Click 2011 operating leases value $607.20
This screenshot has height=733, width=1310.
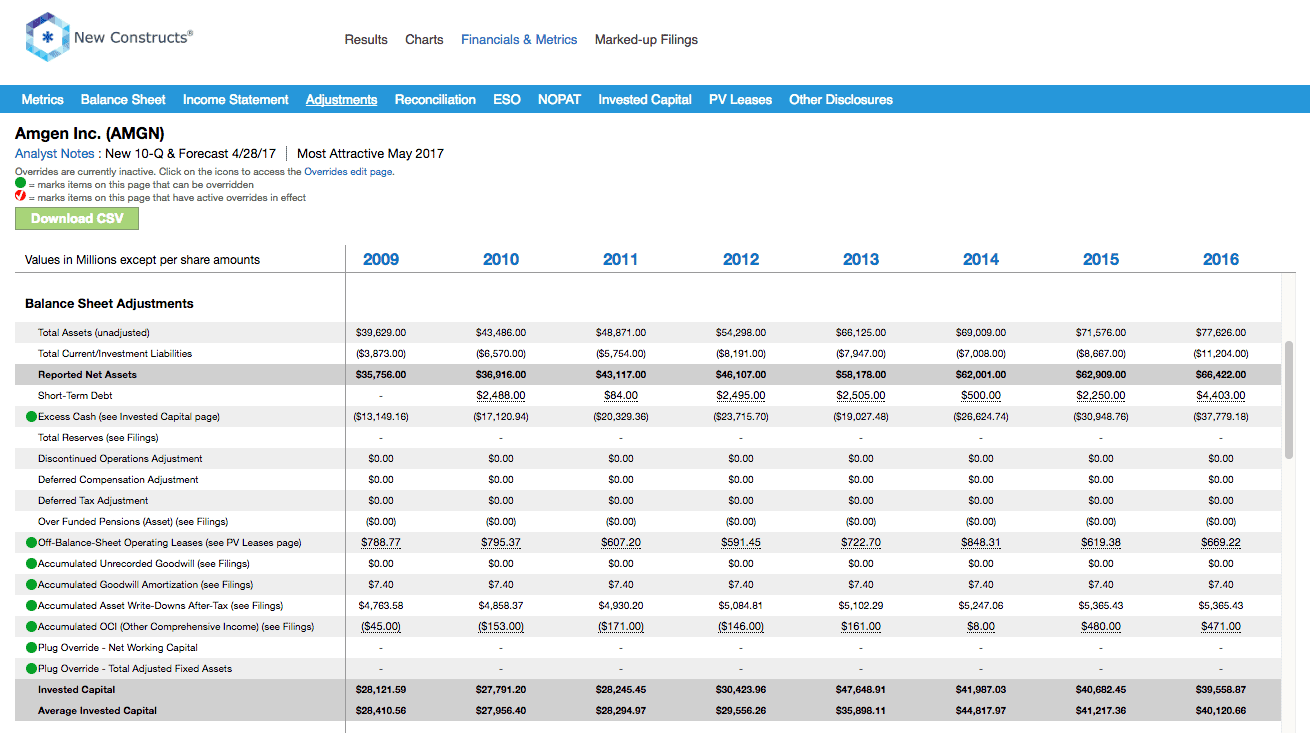click(621, 542)
